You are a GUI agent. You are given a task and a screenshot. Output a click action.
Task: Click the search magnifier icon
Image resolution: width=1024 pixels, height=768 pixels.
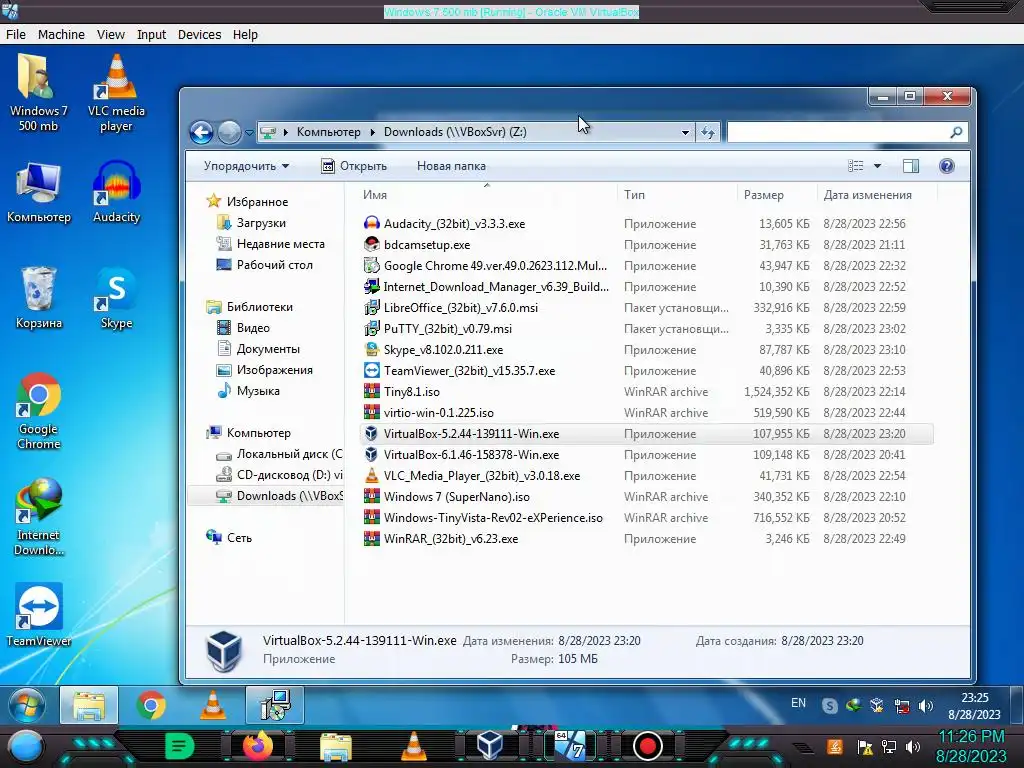click(x=956, y=133)
